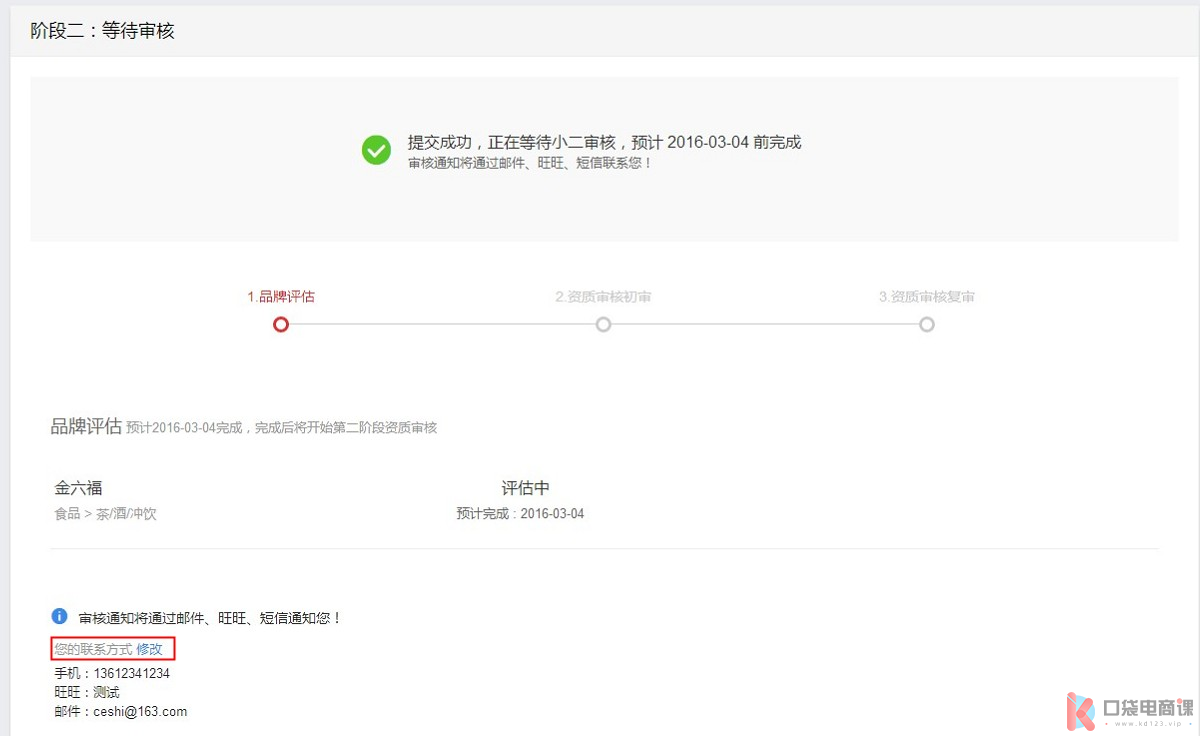Click the 评估中 status text

(x=525, y=488)
